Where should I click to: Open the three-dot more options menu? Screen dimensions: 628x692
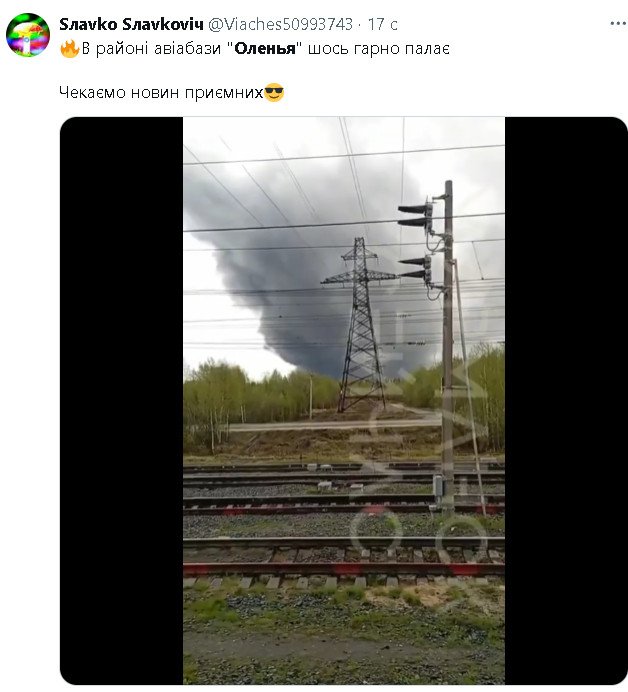(618, 24)
